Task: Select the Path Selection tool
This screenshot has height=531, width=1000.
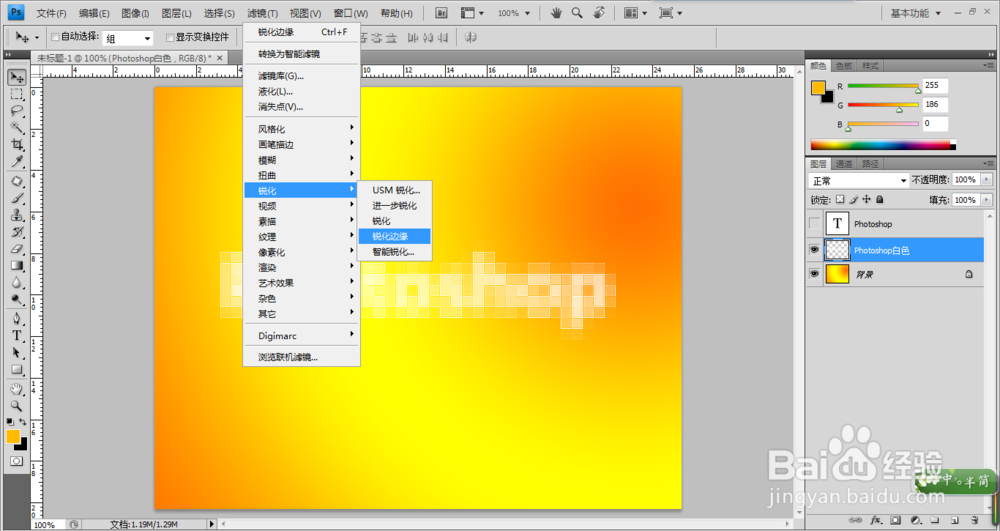Action: 17,353
